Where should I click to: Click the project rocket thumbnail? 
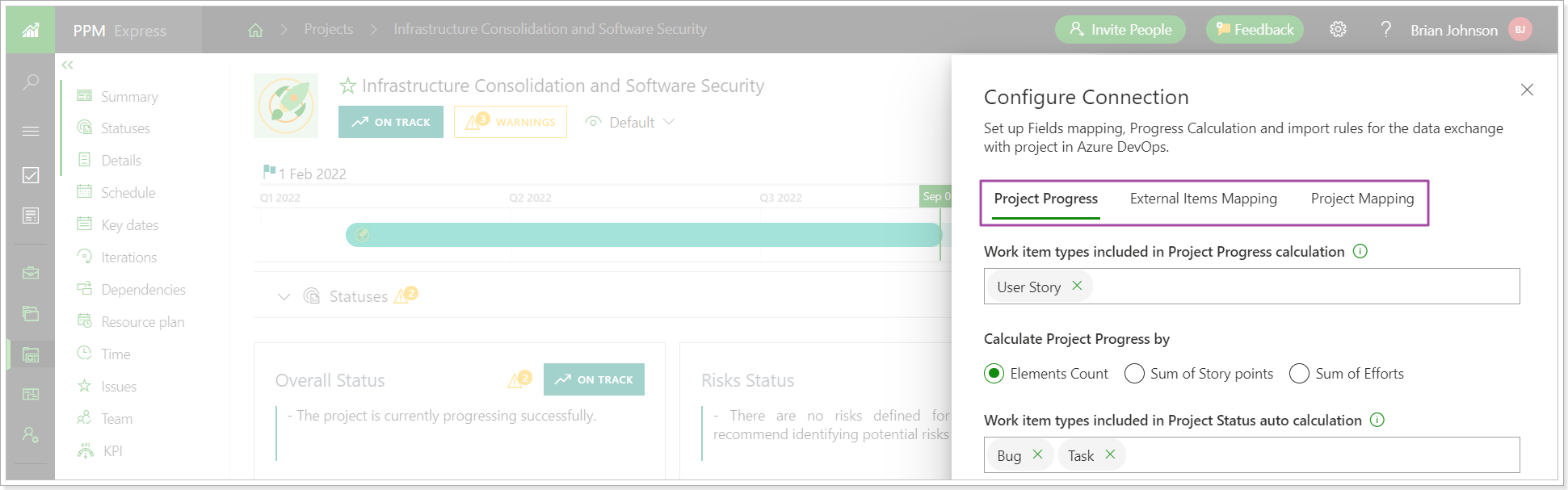click(x=286, y=106)
